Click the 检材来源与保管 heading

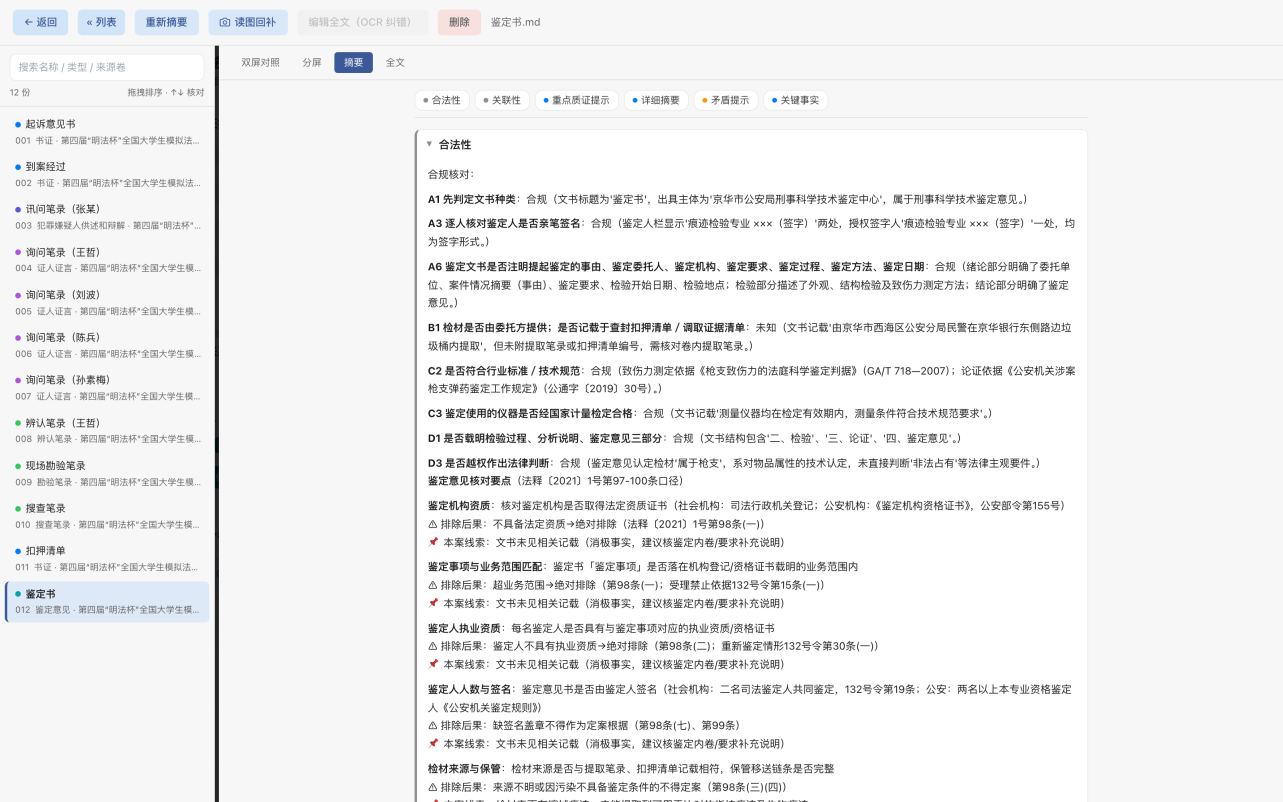tap(464, 768)
